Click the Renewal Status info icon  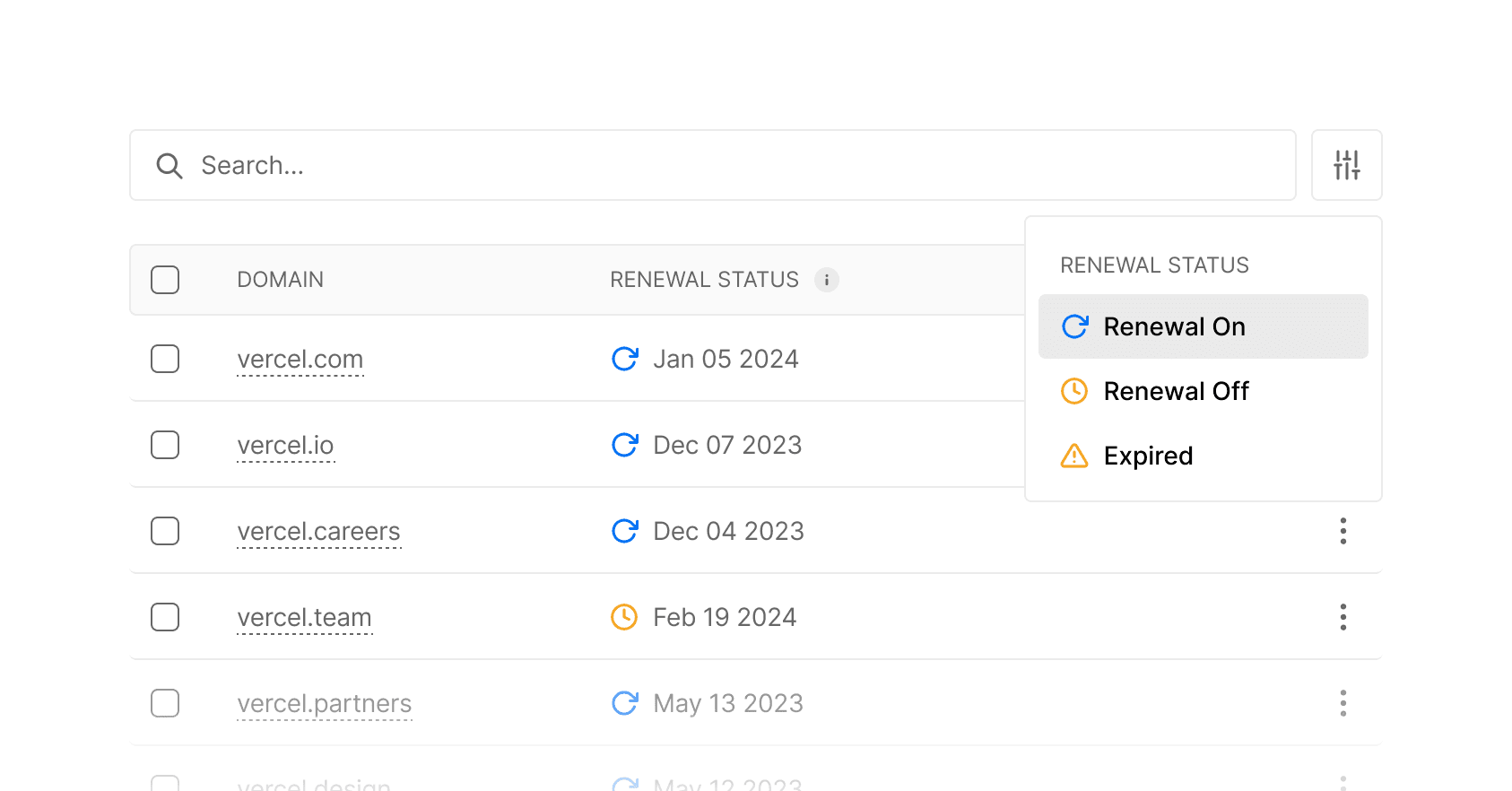pyautogui.click(x=826, y=280)
